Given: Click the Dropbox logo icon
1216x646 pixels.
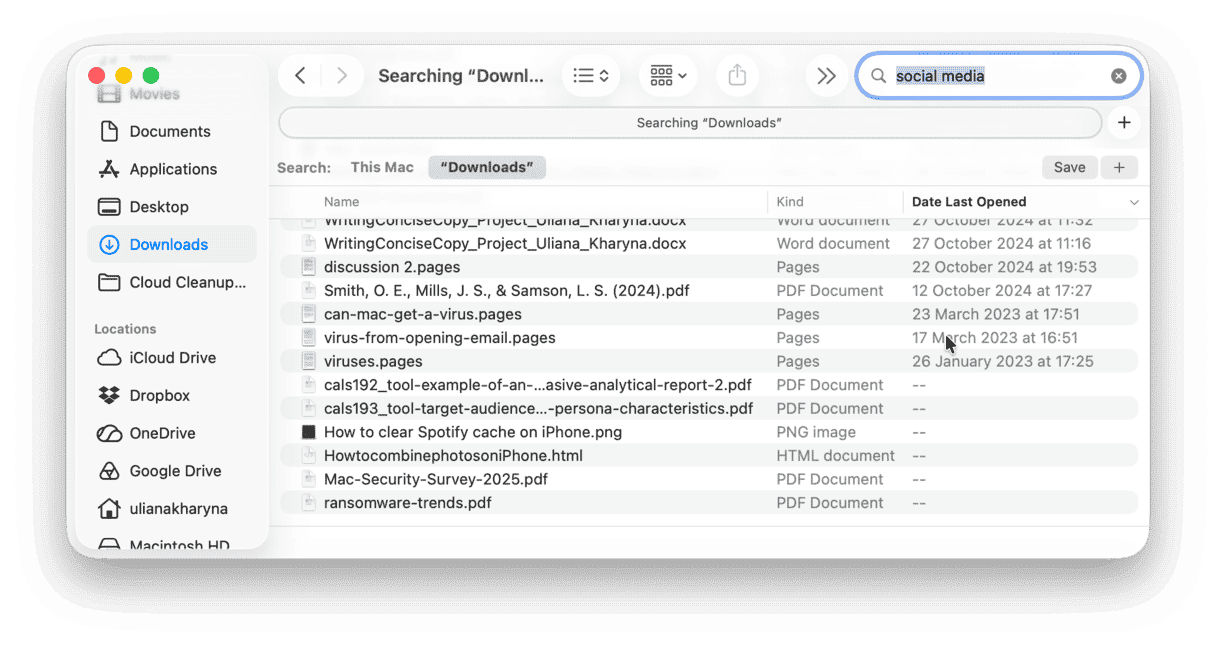Looking at the screenshot, I should [109, 396].
